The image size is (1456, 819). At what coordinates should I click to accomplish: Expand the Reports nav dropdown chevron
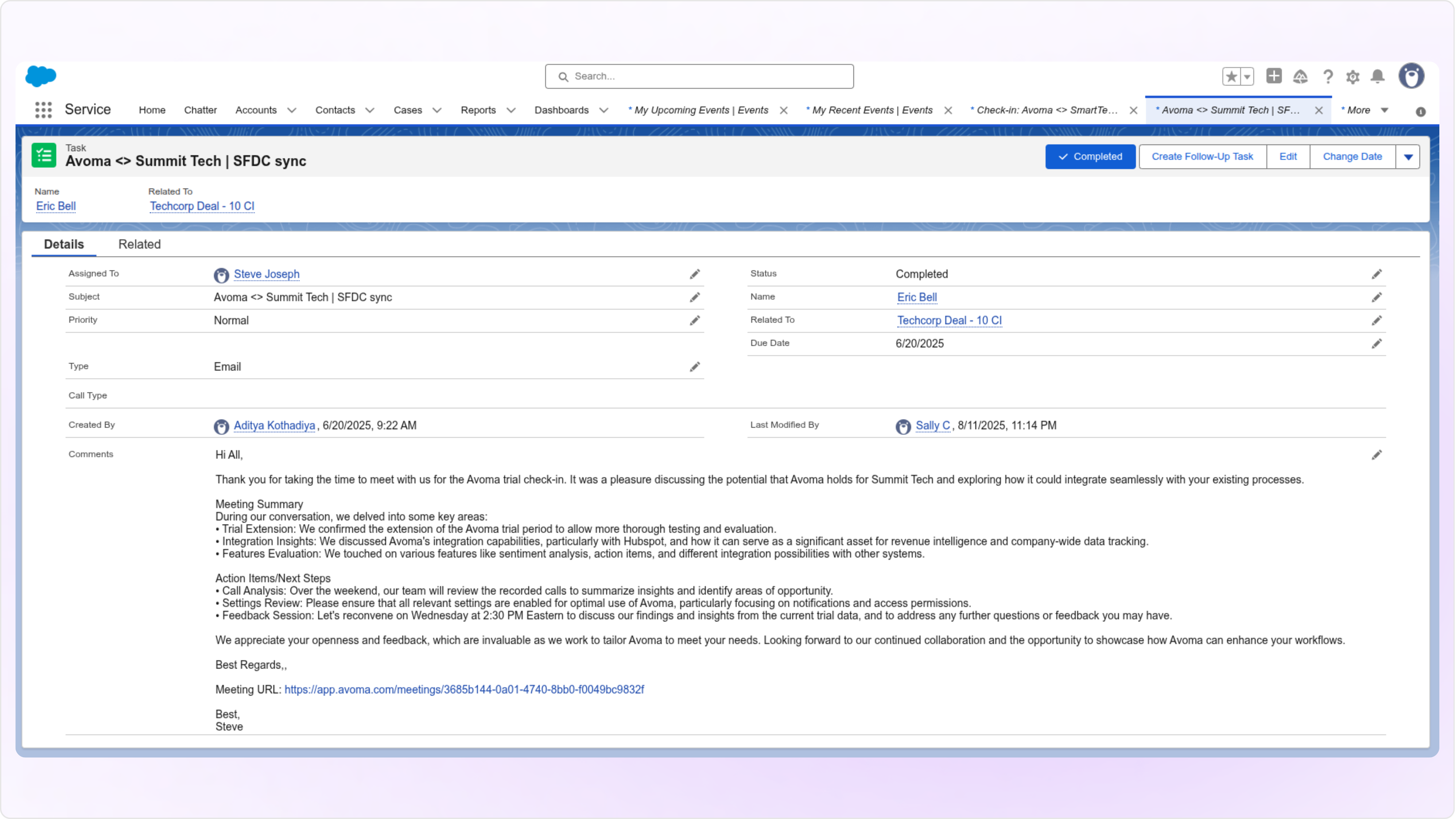[511, 110]
